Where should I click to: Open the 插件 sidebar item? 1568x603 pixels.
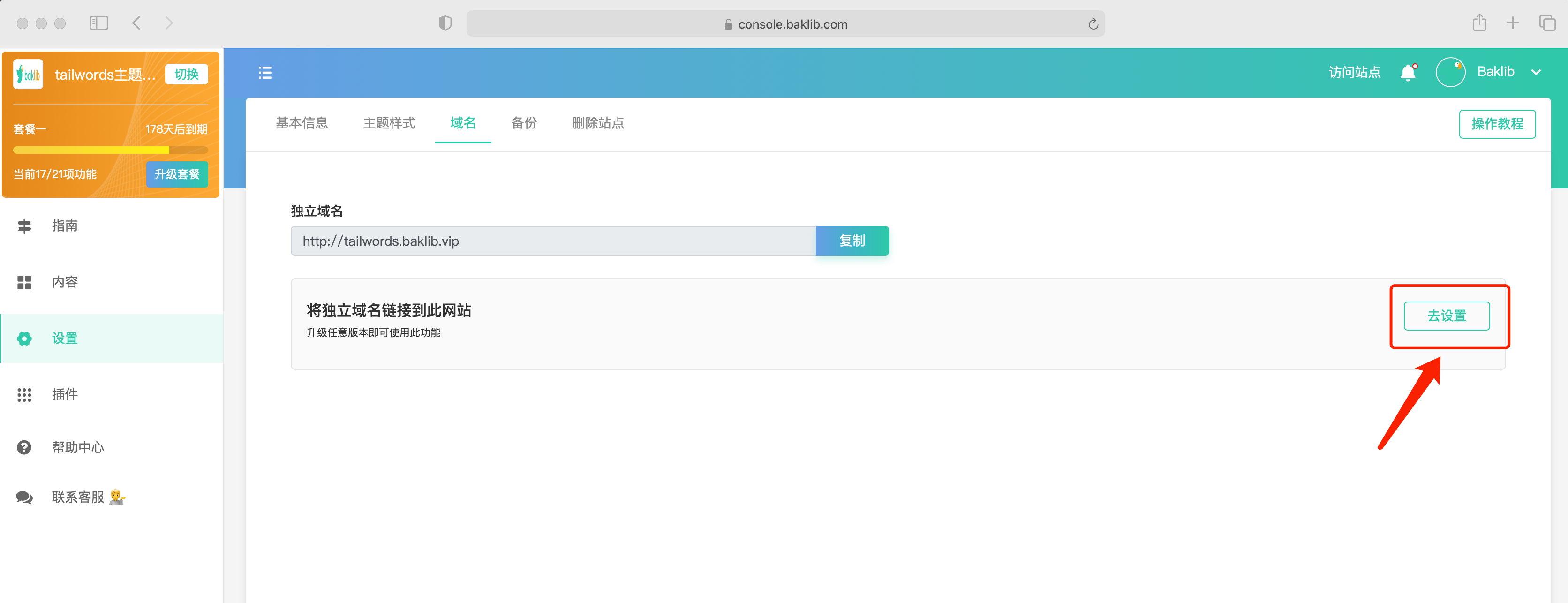pos(112,395)
